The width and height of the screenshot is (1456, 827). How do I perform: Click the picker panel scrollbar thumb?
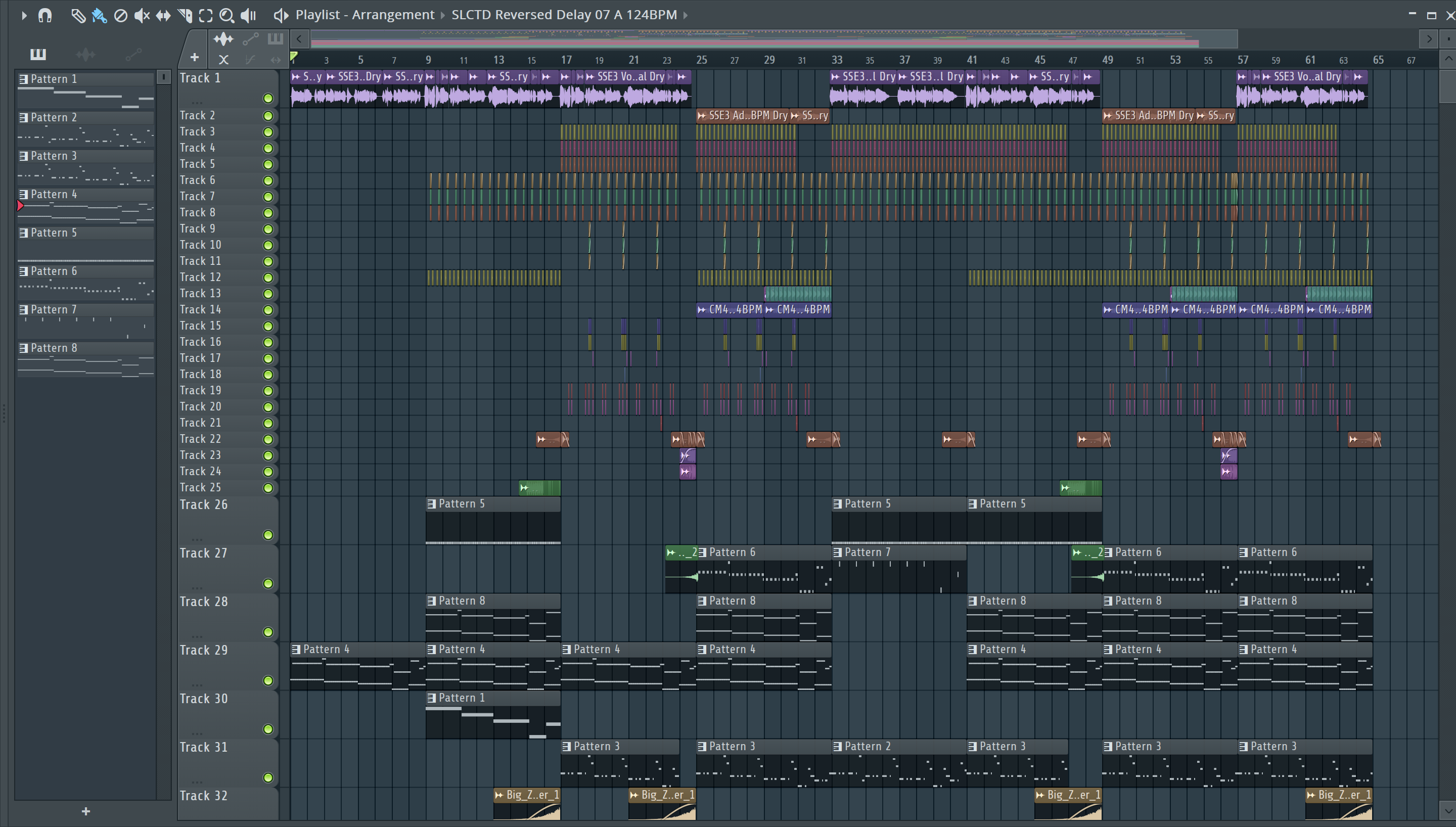(163, 77)
